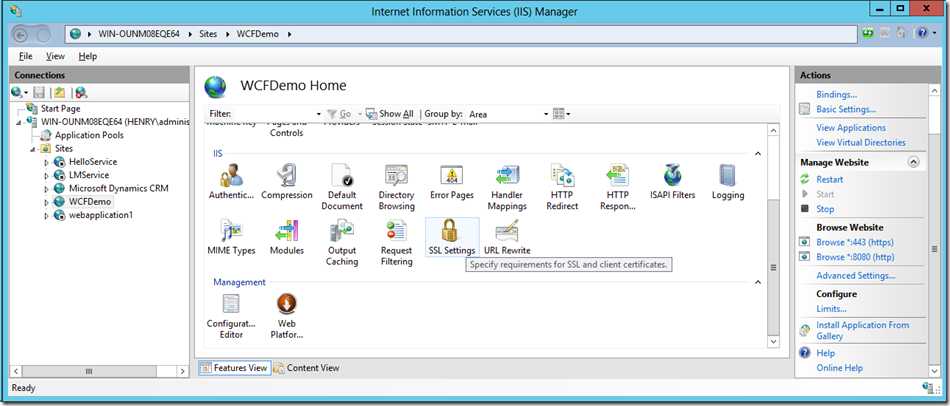The image size is (950, 406).
Task: Open the Filter dropdown arrow
Action: point(319,114)
